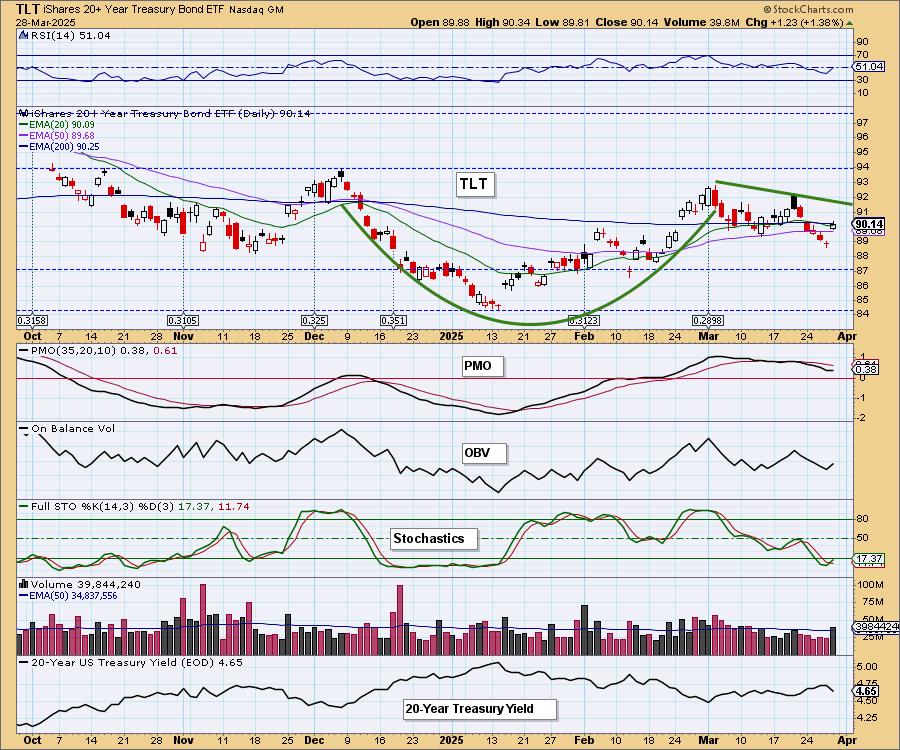Click the 0.325 dividend marker label

pyautogui.click(x=315, y=320)
